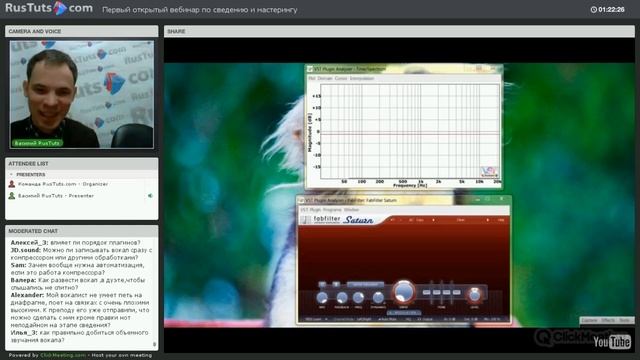Click the Copy button in Saturn's top bar

(420, 220)
